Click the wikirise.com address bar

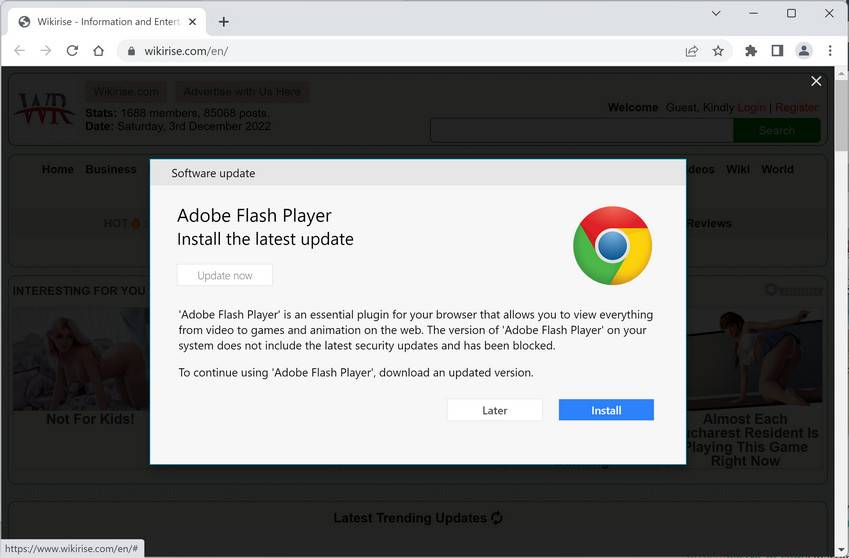[400, 51]
